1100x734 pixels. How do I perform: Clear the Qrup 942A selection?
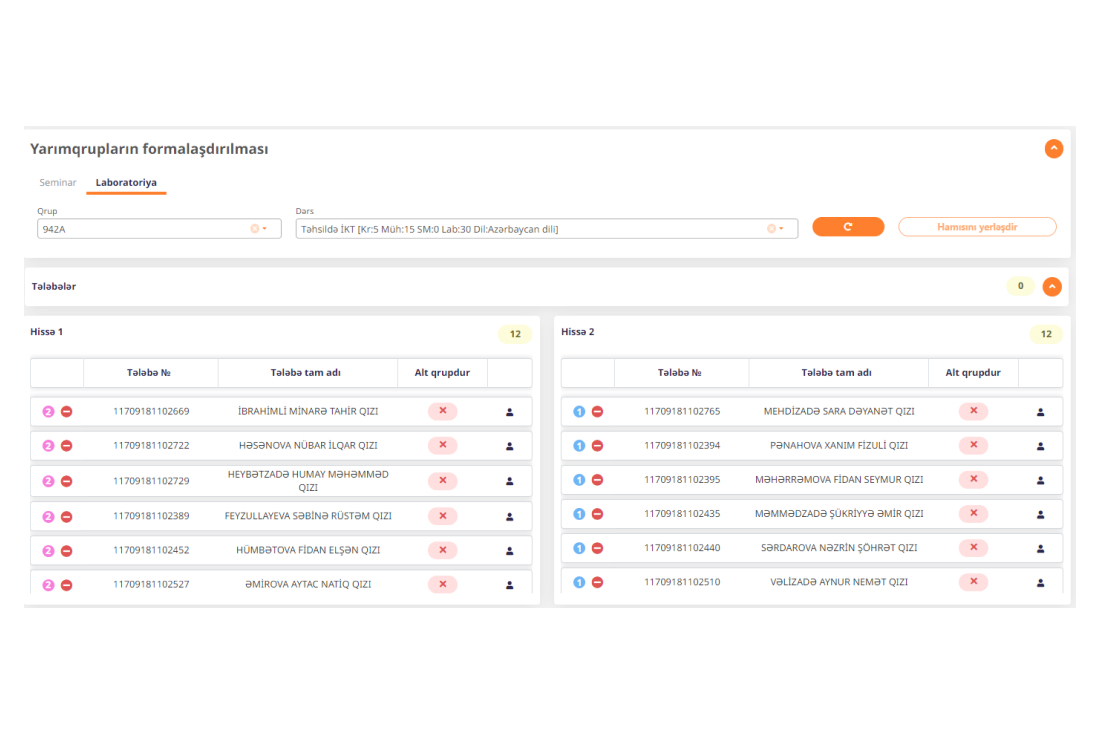pos(254,229)
